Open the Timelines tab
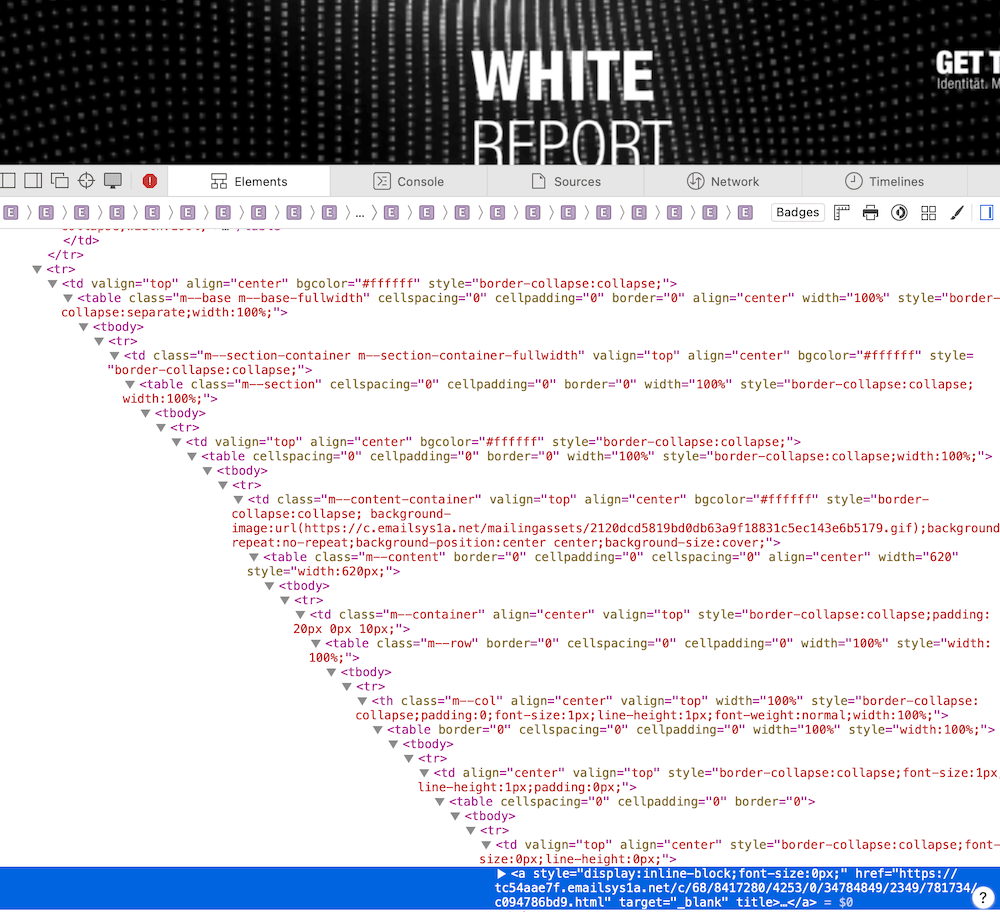Image resolution: width=1000 pixels, height=912 pixels. 884,181
